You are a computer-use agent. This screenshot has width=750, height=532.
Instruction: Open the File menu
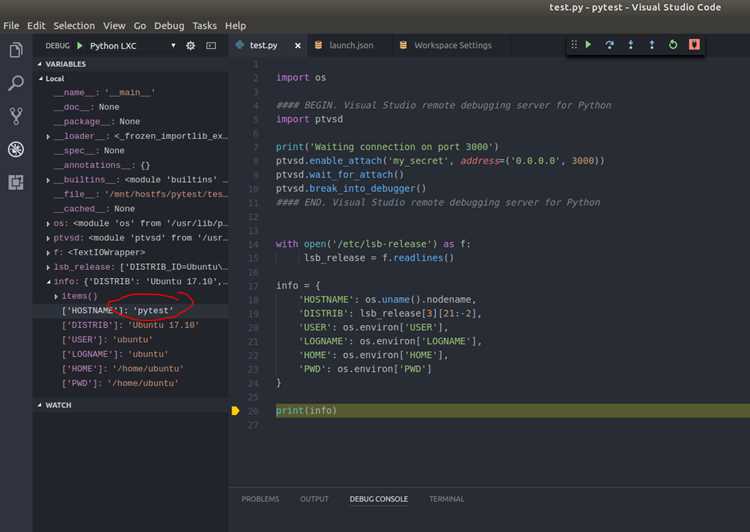coord(11,25)
